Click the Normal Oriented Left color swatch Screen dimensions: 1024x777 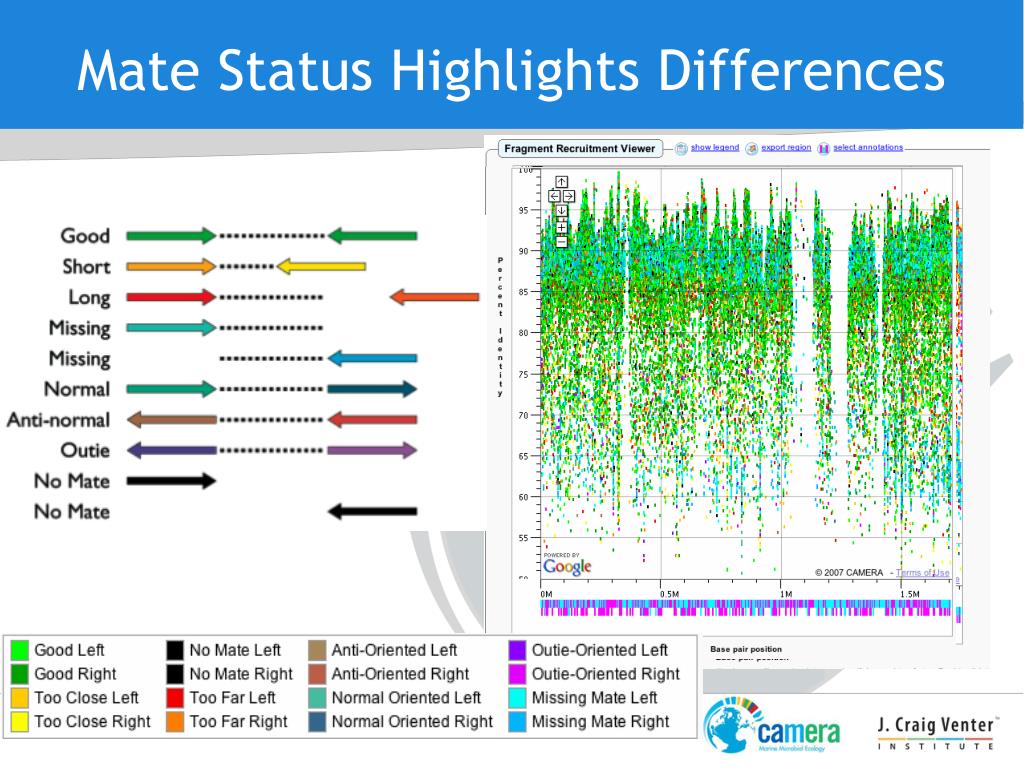[x=317, y=698]
